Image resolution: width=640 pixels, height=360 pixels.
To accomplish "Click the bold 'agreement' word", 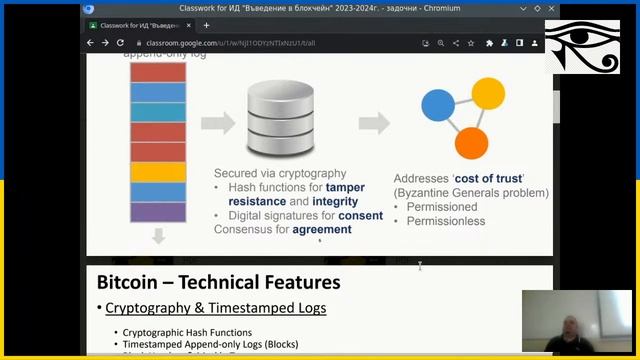I will (x=322, y=230).
